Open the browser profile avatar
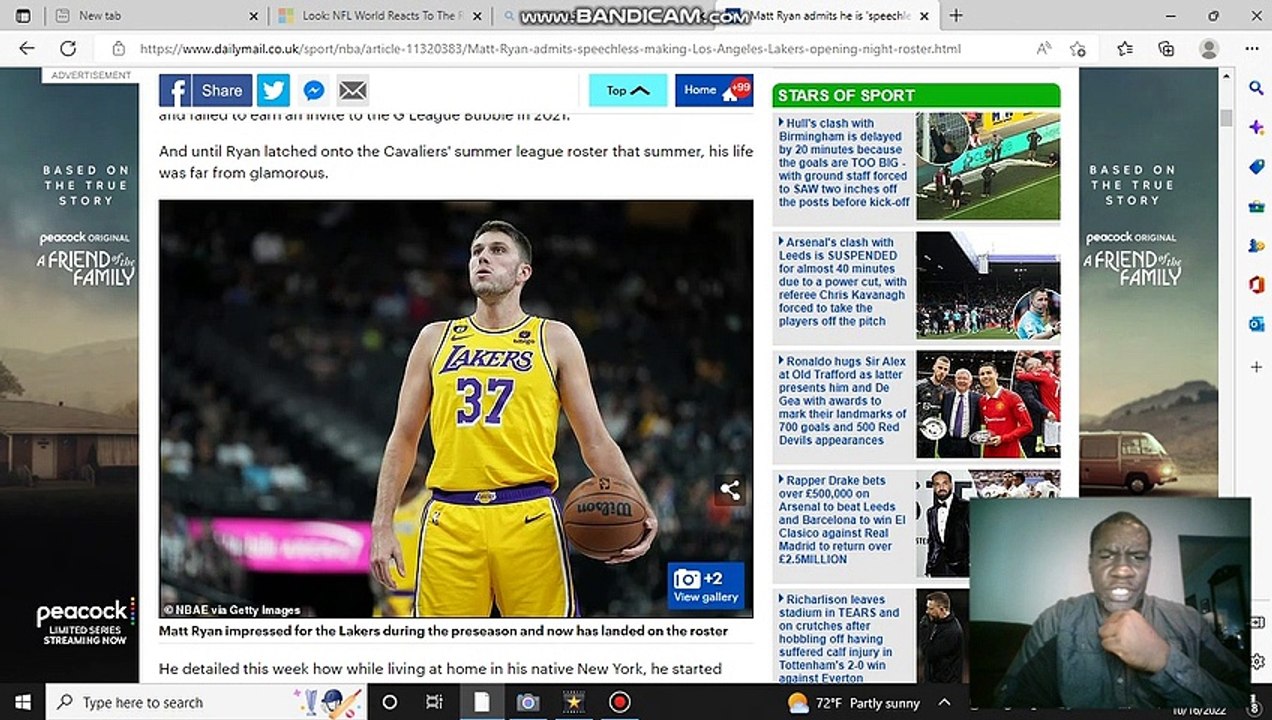The height and width of the screenshot is (720, 1272). tap(1209, 48)
